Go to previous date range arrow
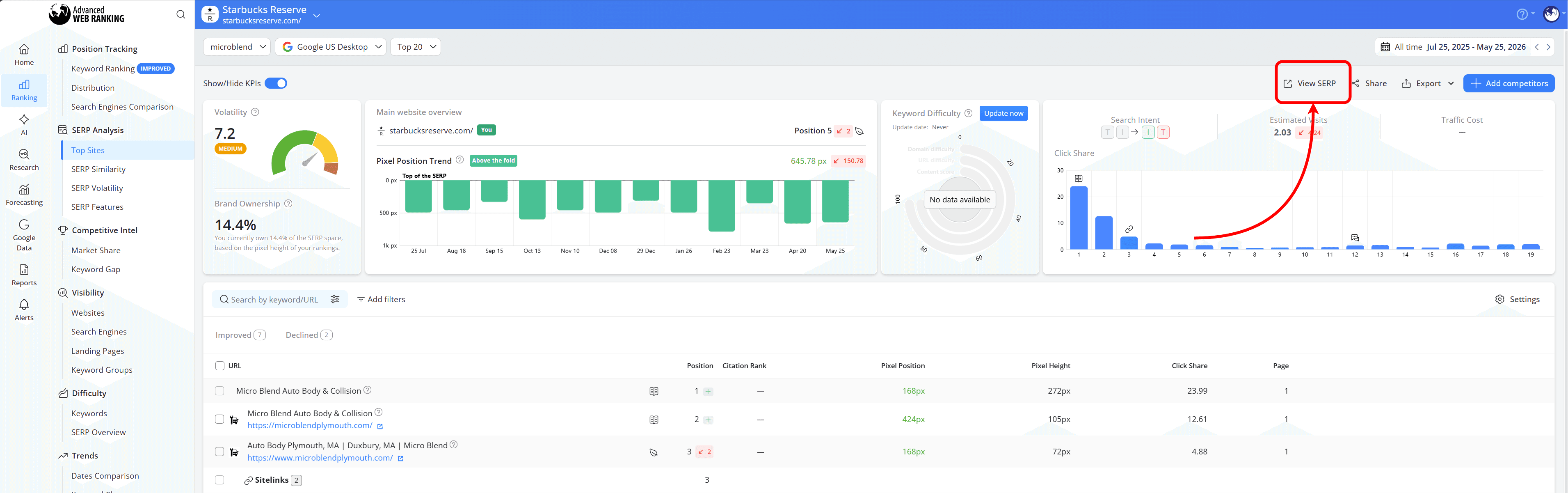 click(x=1536, y=47)
